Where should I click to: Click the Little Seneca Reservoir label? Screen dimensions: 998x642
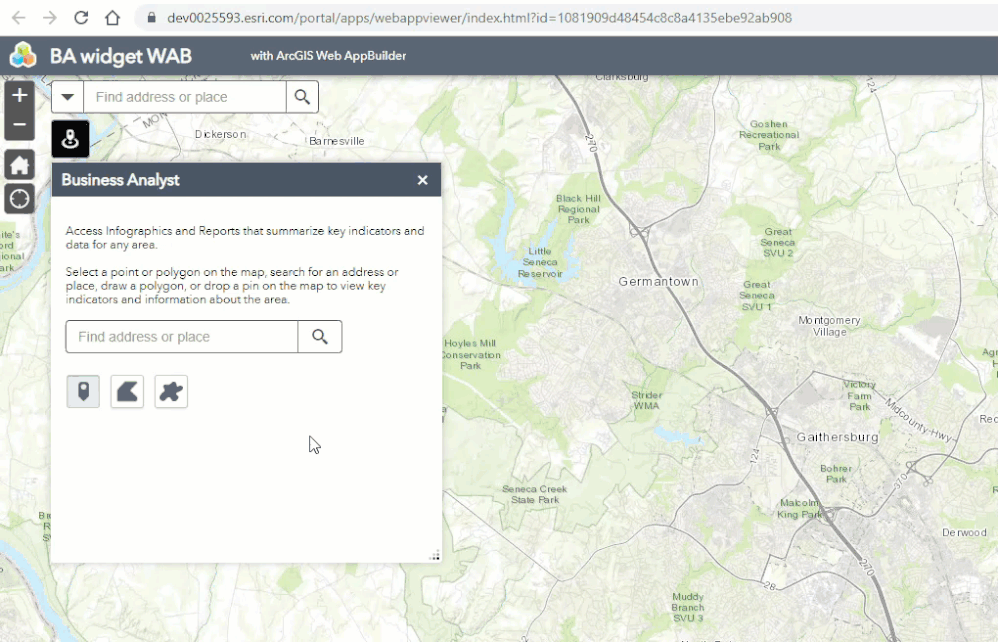click(540, 262)
